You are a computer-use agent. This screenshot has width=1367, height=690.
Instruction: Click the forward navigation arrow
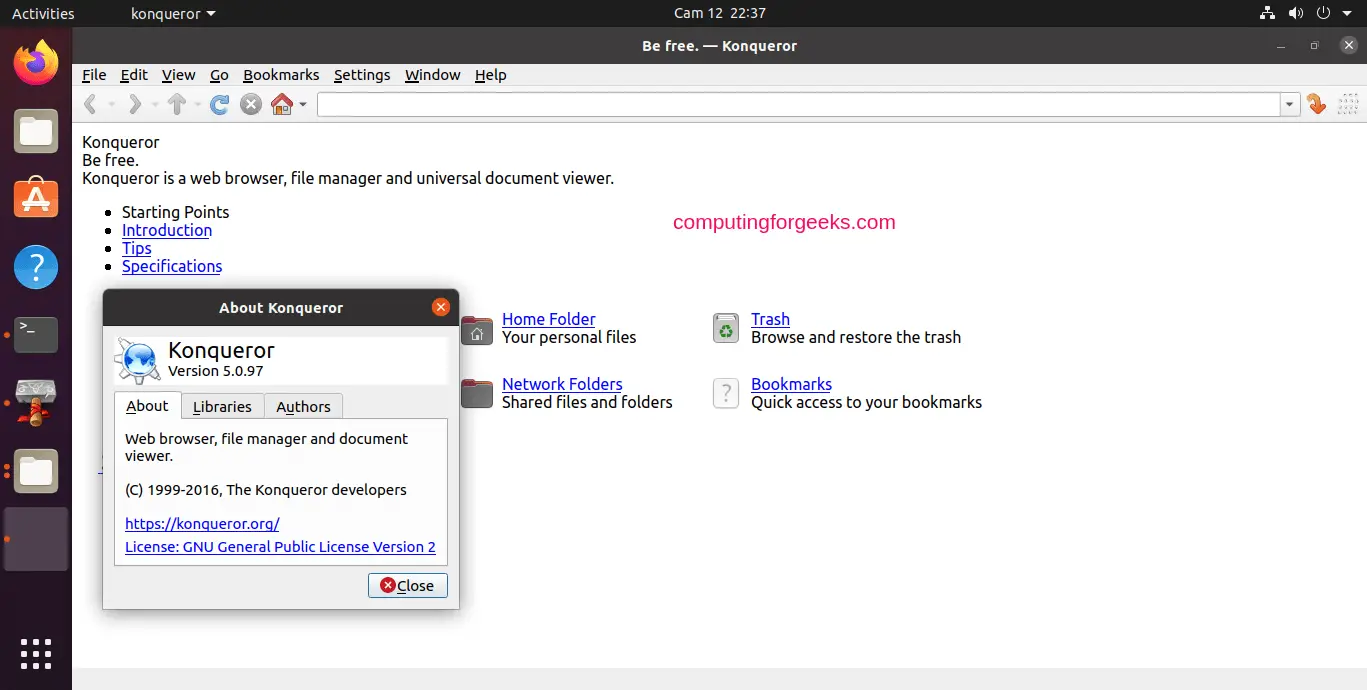pyautogui.click(x=134, y=104)
